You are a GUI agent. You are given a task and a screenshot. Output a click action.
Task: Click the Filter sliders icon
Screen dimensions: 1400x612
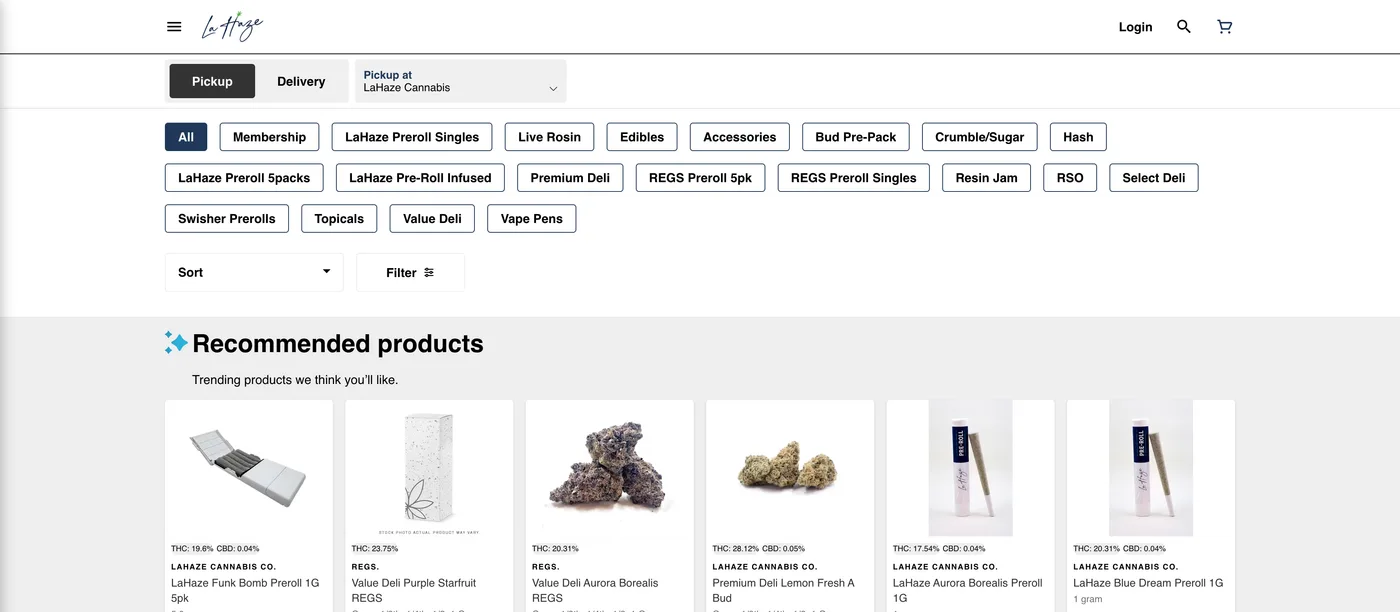pyautogui.click(x=429, y=272)
